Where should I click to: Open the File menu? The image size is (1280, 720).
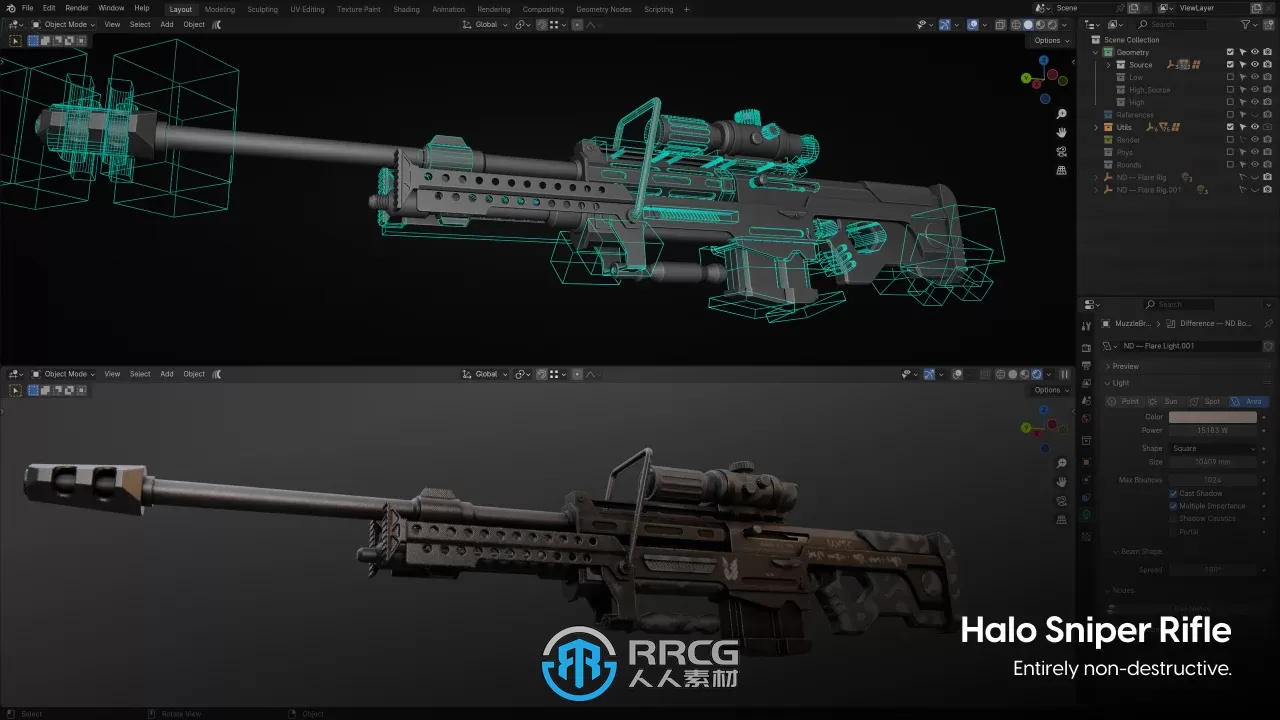pyautogui.click(x=28, y=8)
